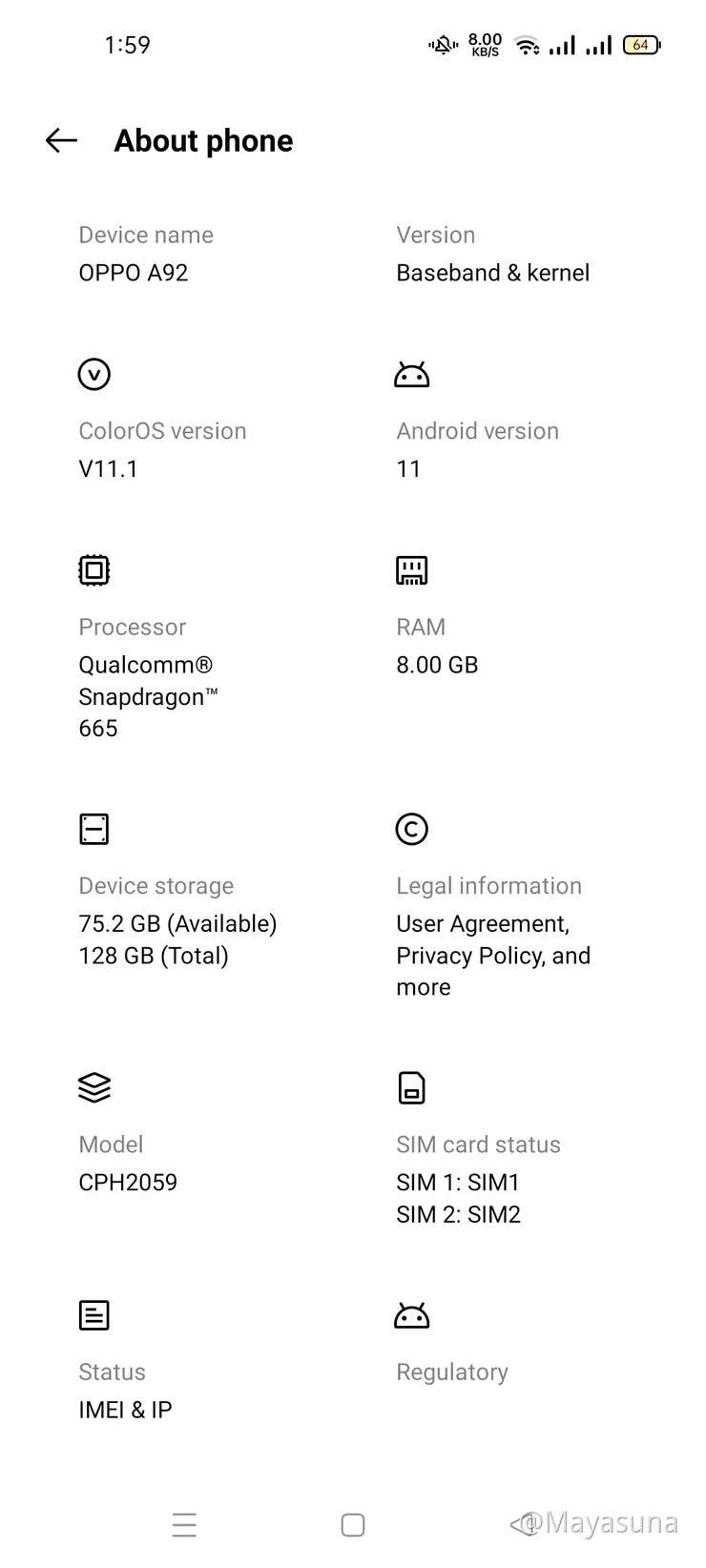The height and width of the screenshot is (1568, 706).
Task: Open User Agreement, Privacy Policy legal text
Action: coord(492,955)
